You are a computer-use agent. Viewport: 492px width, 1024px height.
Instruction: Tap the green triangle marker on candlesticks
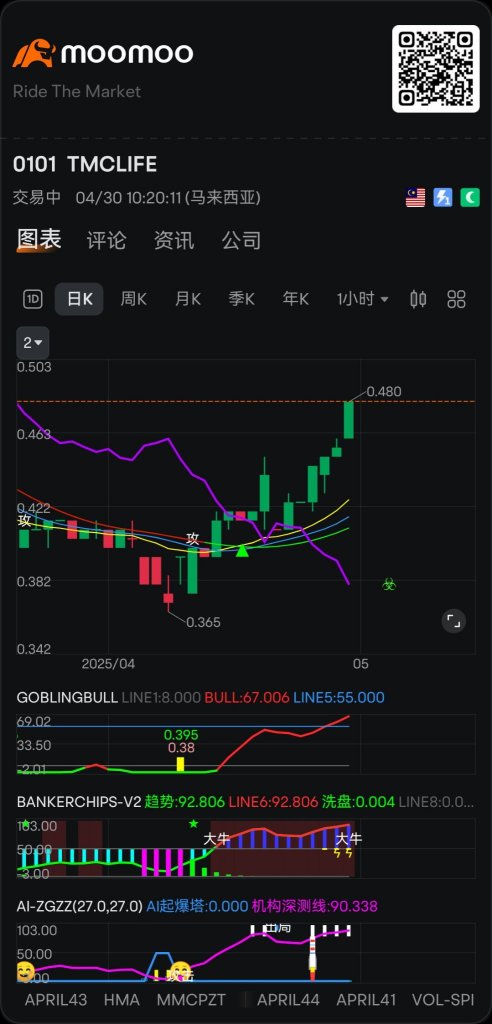tap(242, 551)
